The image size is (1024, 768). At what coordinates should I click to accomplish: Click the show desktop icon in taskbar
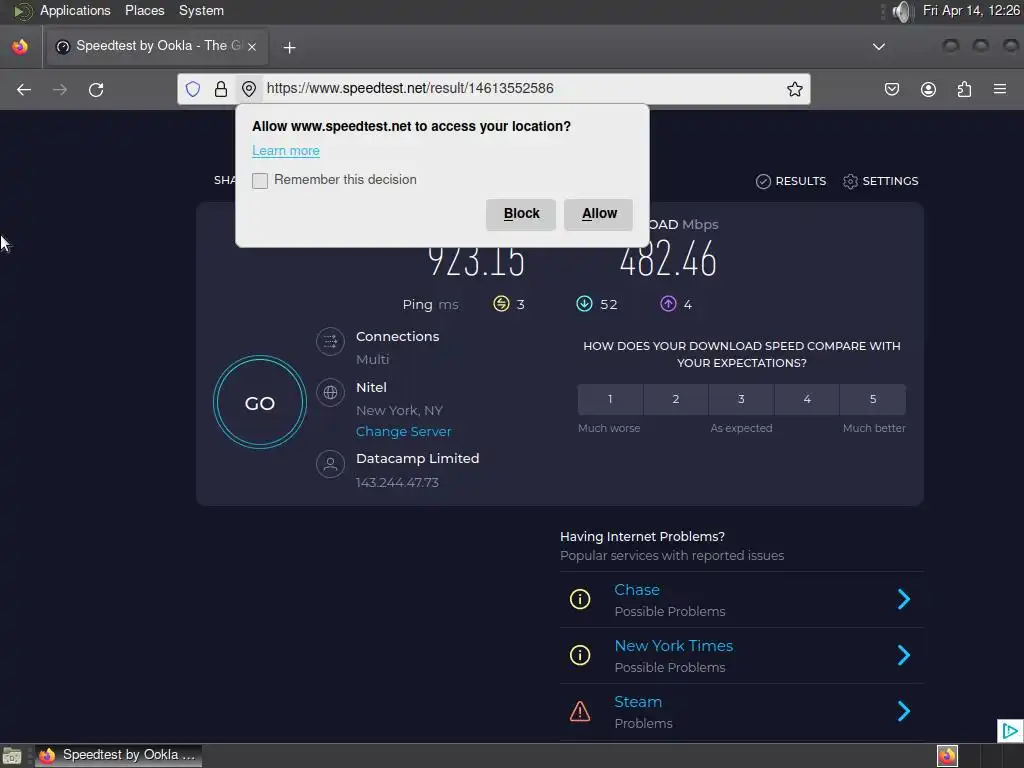(x=12, y=756)
